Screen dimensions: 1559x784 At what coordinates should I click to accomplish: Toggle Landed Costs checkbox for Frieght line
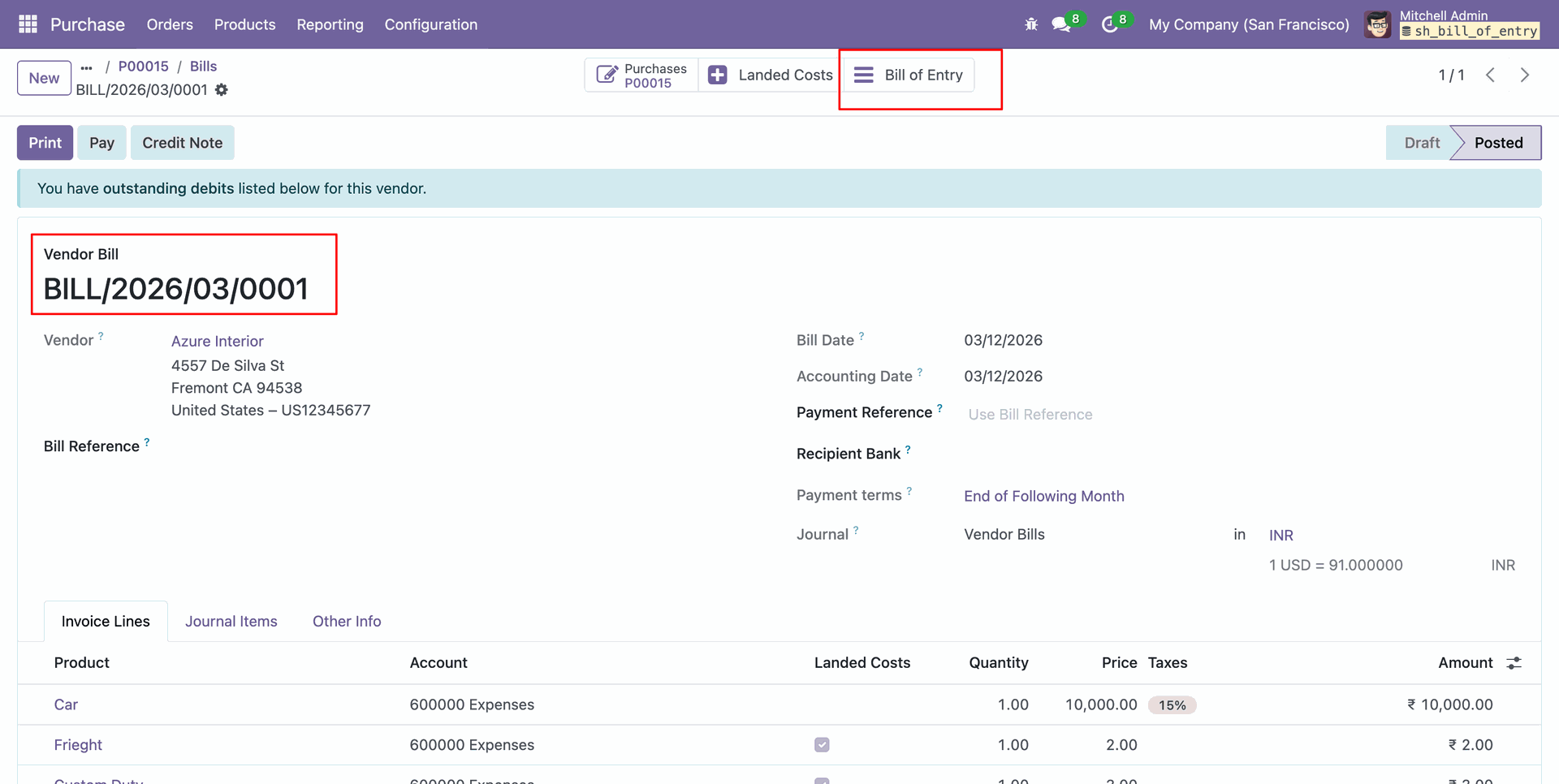point(822,745)
